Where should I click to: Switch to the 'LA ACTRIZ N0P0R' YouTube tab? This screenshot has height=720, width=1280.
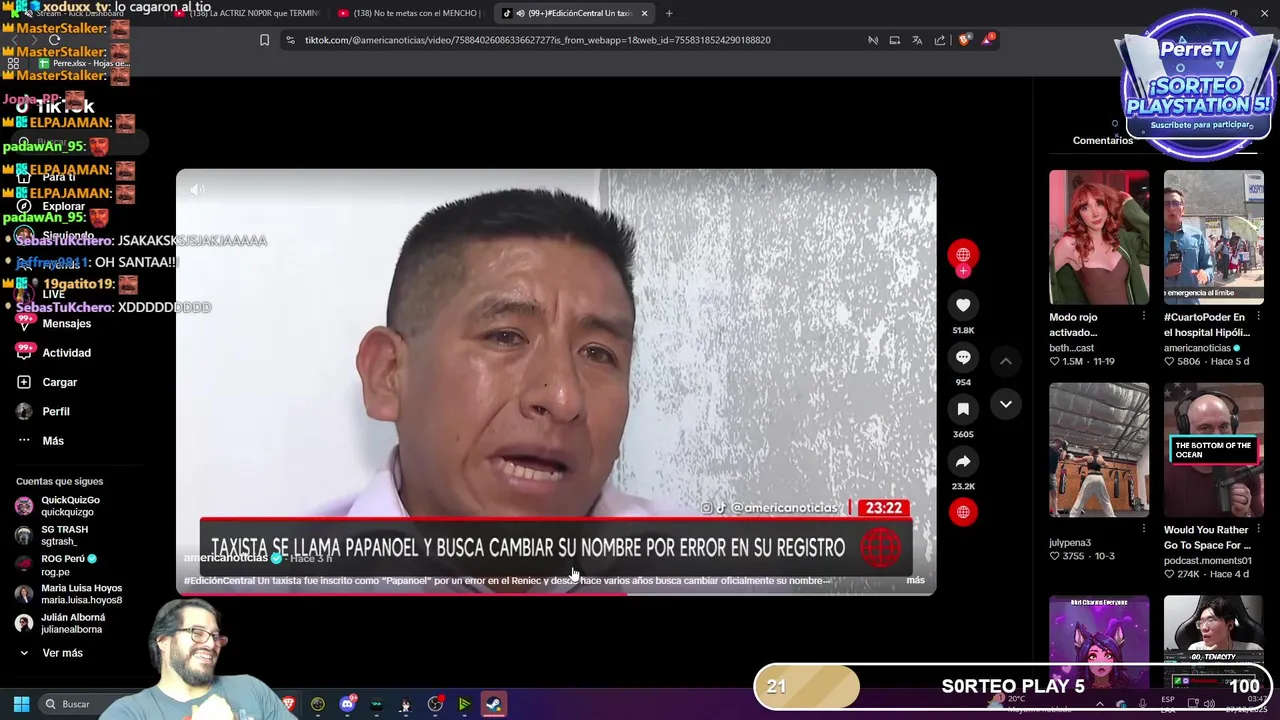(249, 13)
